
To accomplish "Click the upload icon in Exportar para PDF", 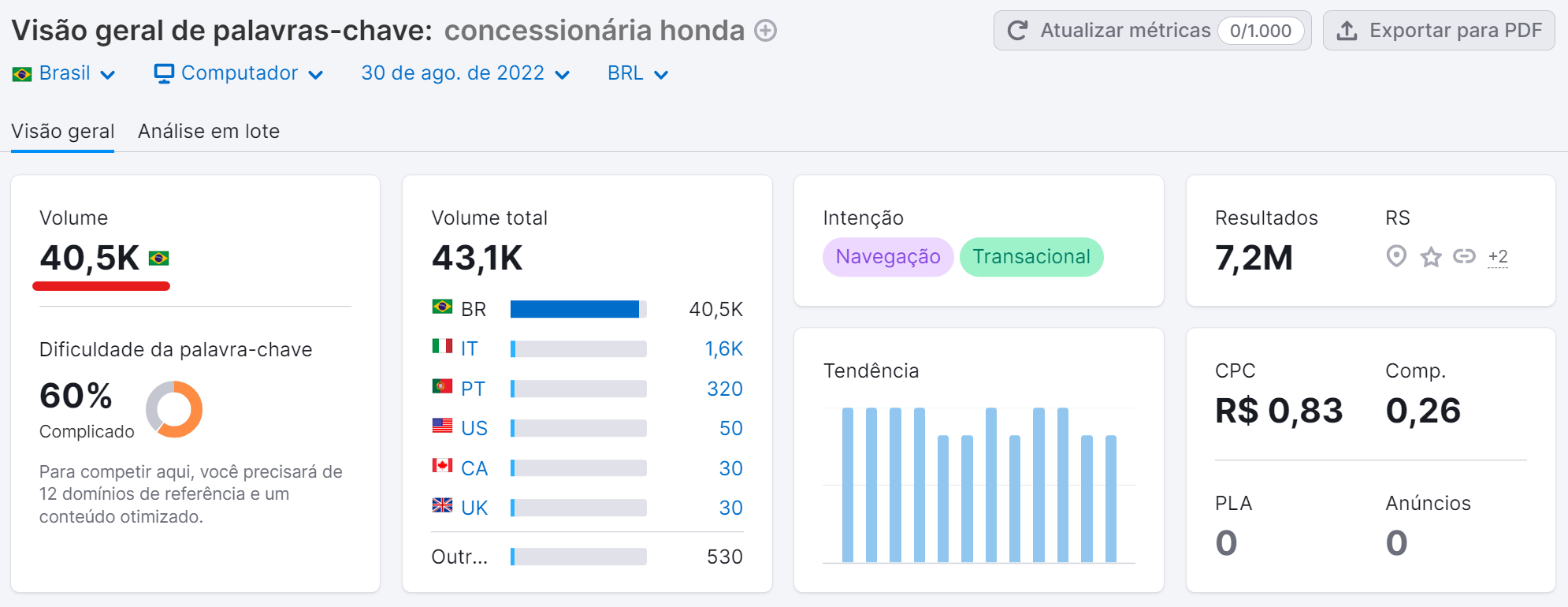I will tap(1347, 31).
